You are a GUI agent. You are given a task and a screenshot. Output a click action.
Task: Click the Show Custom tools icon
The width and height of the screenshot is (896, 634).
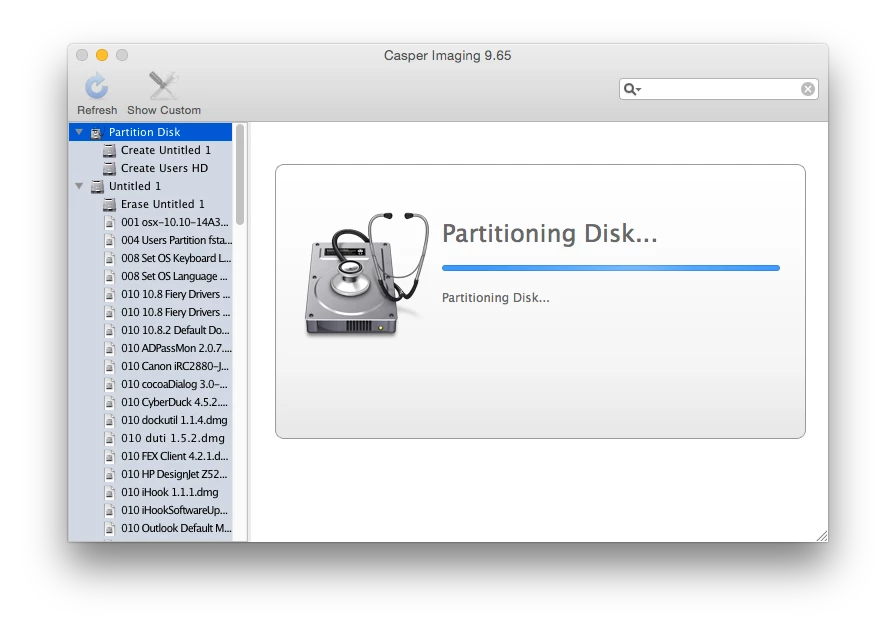[163, 86]
